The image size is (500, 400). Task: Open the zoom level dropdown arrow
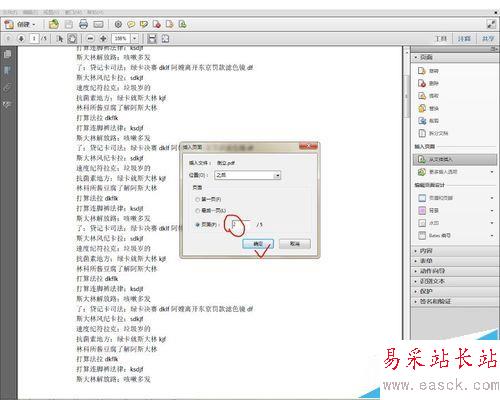click(x=134, y=39)
